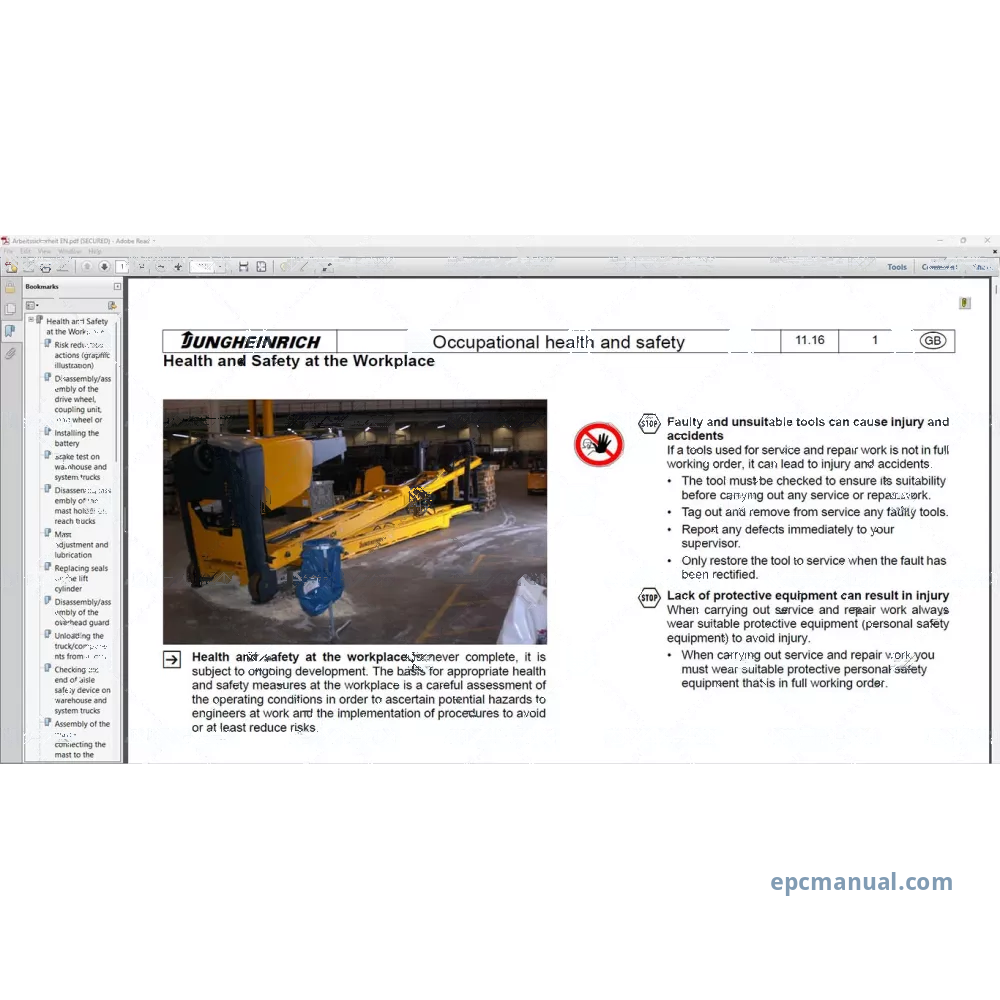The height and width of the screenshot is (1000, 1000).
Task: Open the mast holder on reach trucks bookmark
Action: point(82,506)
